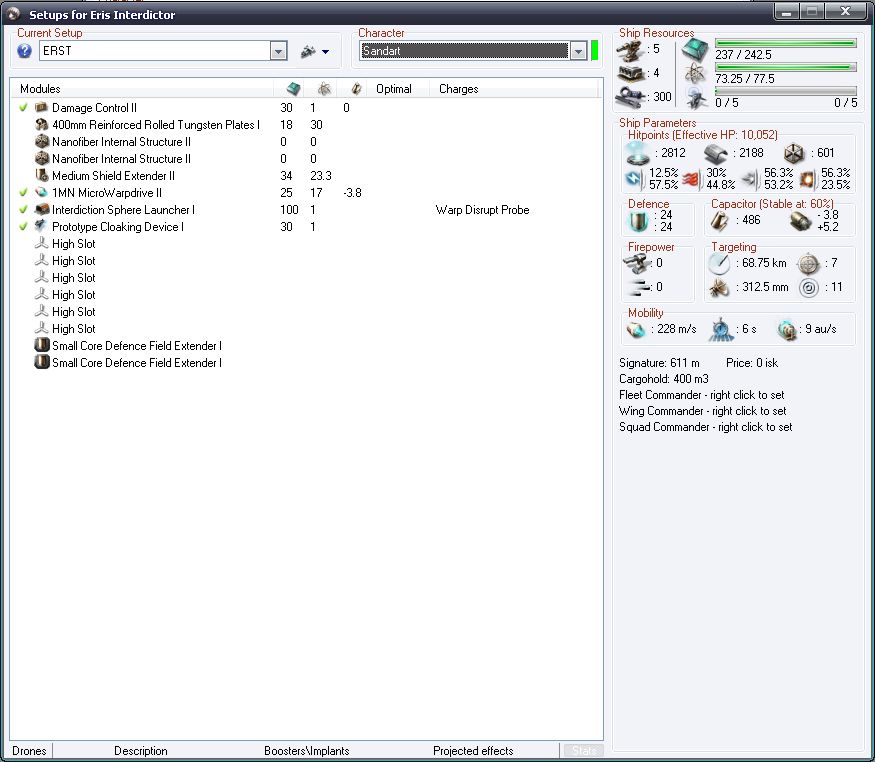Click the blue help question mark icon
This screenshot has height=762, width=875.
click(x=25, y=51)
